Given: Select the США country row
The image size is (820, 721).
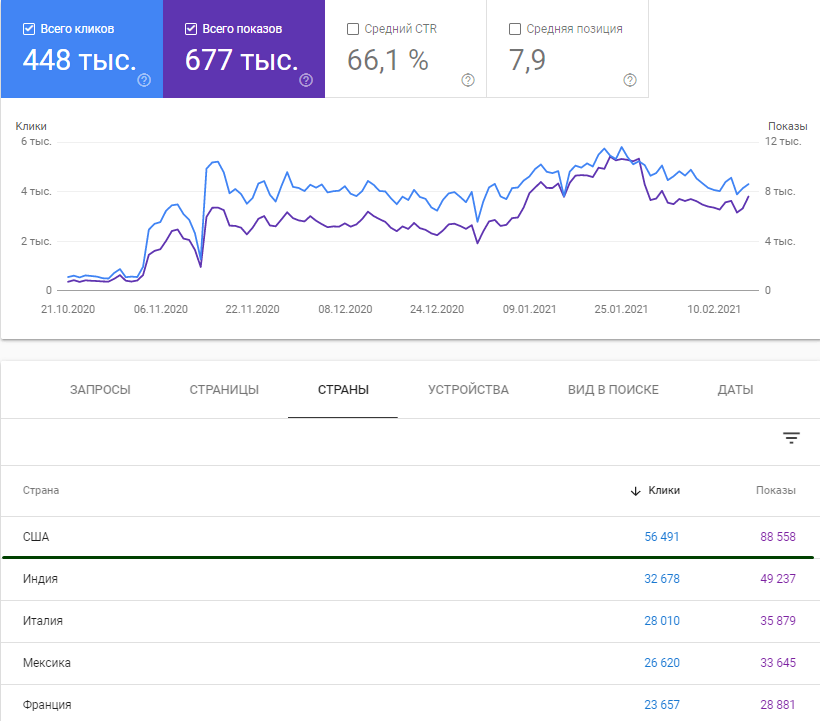Looking at the screenshot, I should point(36,537).
